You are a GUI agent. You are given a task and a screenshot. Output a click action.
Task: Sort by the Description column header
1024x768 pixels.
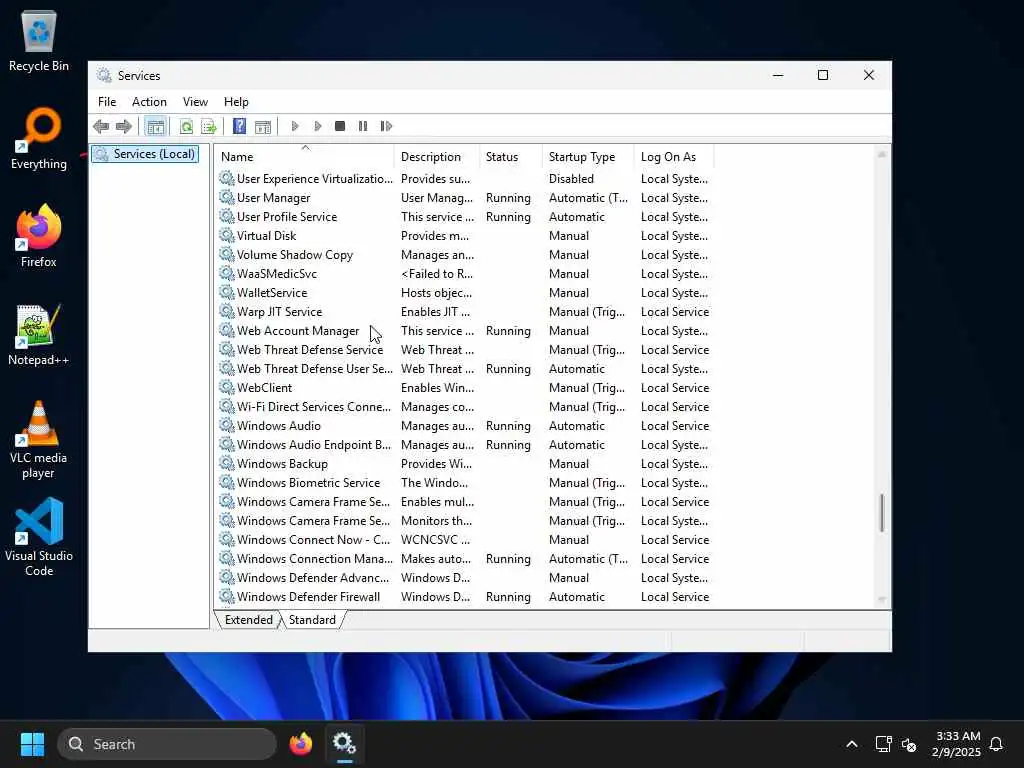[x=436, y=157]
